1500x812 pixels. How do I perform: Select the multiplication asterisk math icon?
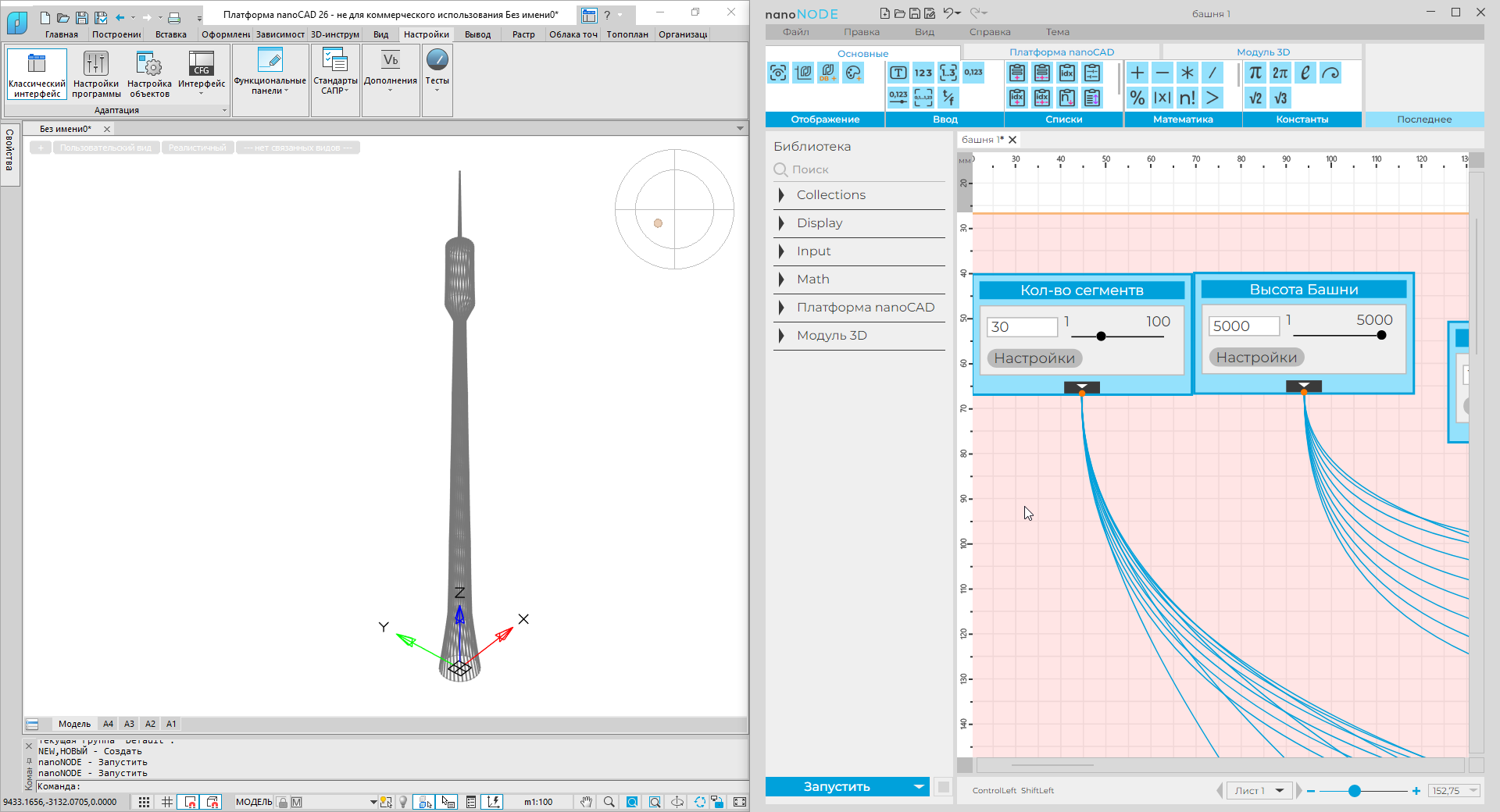[1187, 73]
